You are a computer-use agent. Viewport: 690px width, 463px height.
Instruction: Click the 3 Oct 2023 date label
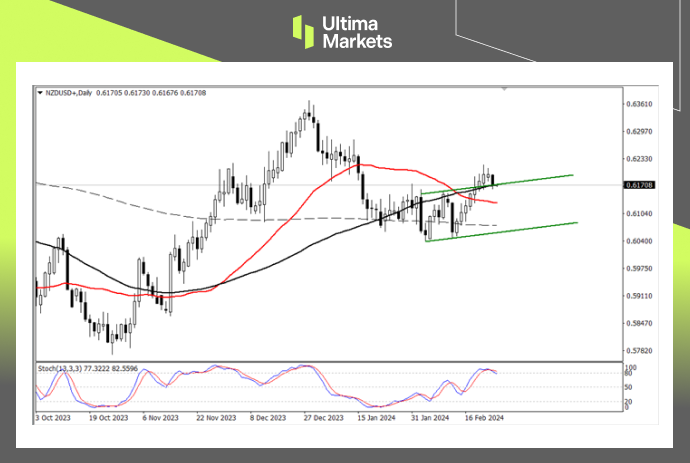54,418
